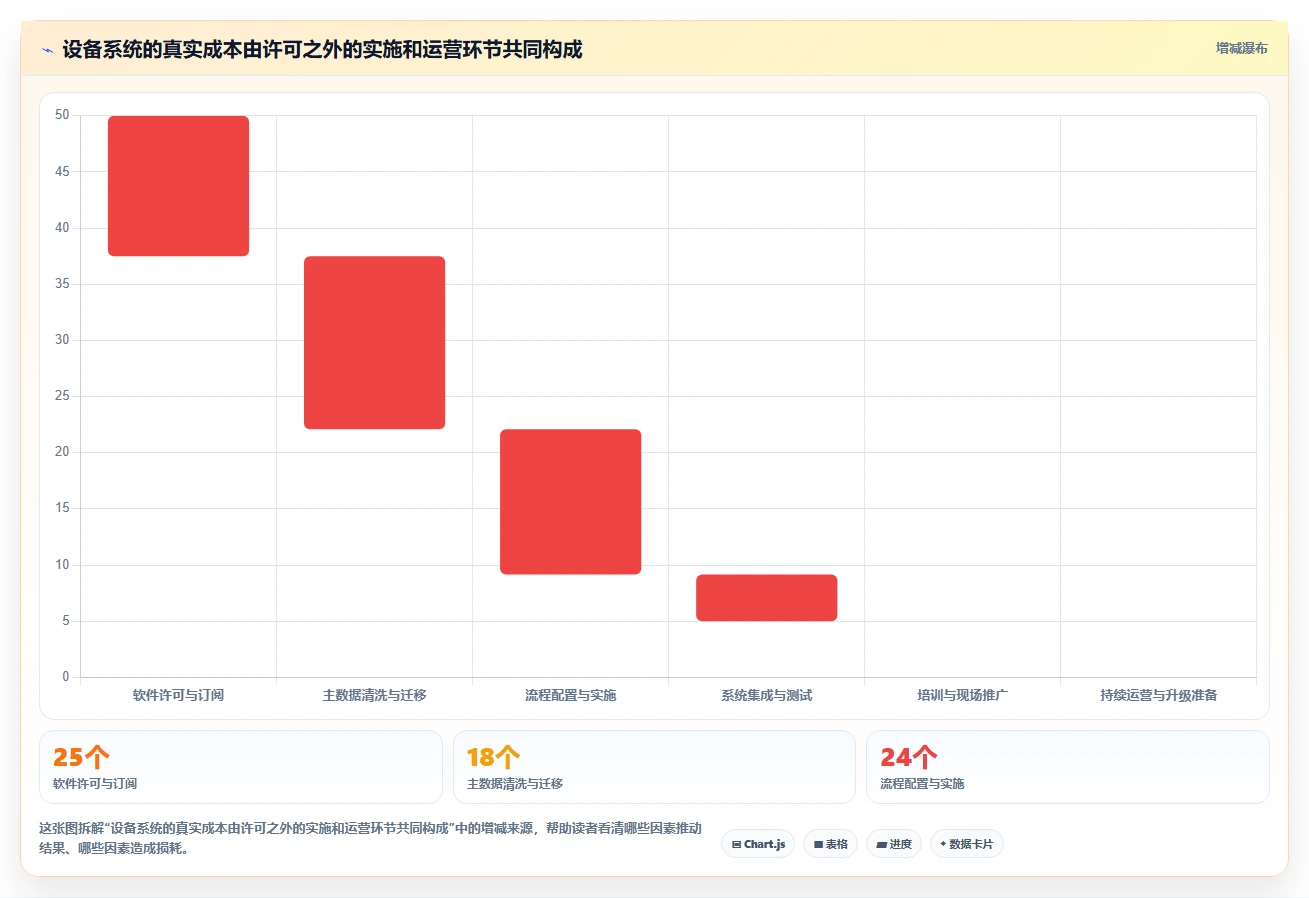The image size is (1309, 898).
Task: Click the 18个 主数据清洗与迁移 data card
Action: pyautogui.click(x=654, y=767)
